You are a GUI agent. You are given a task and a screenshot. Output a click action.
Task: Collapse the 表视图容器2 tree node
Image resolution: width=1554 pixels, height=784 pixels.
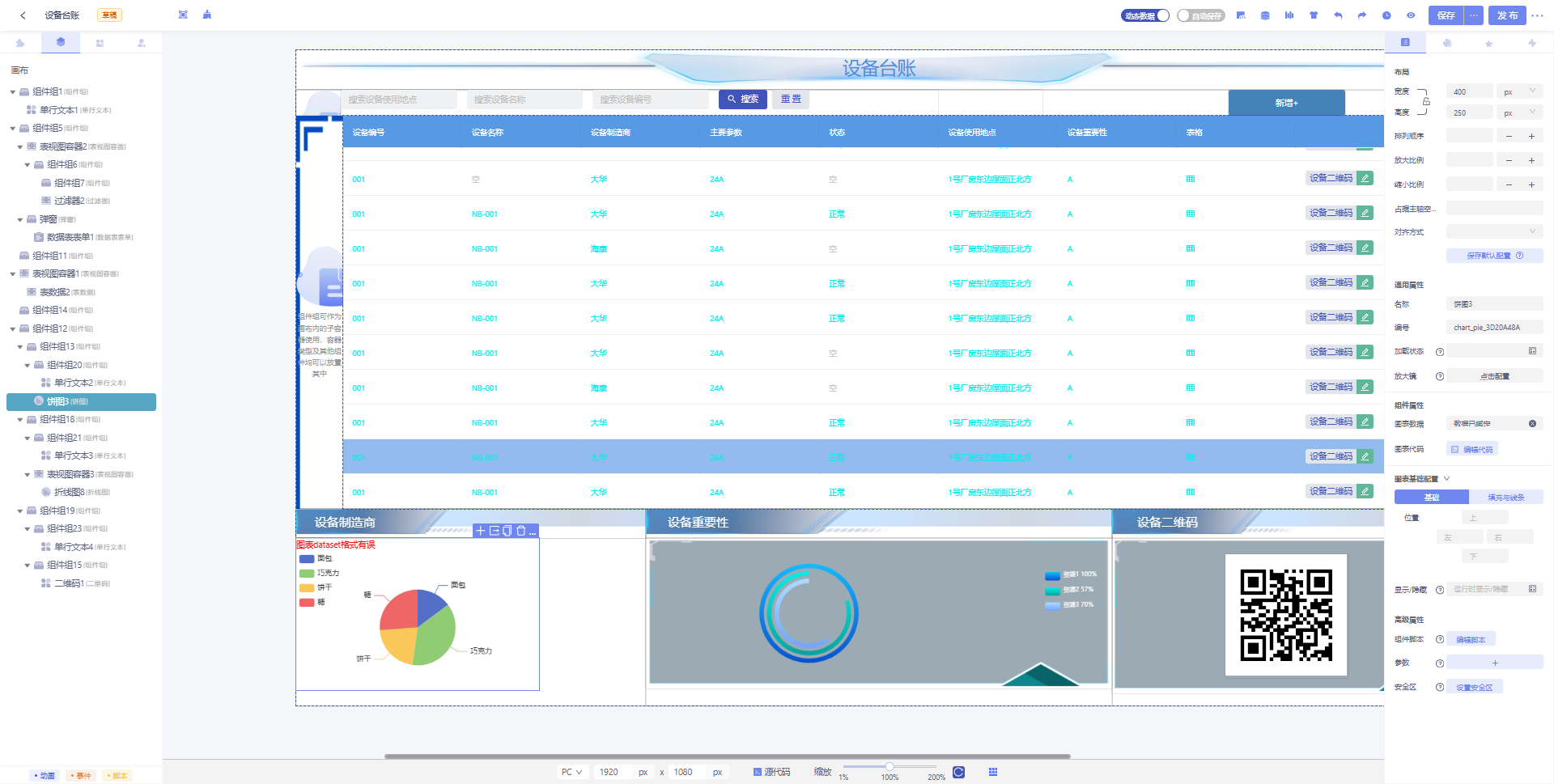[20, 147]
